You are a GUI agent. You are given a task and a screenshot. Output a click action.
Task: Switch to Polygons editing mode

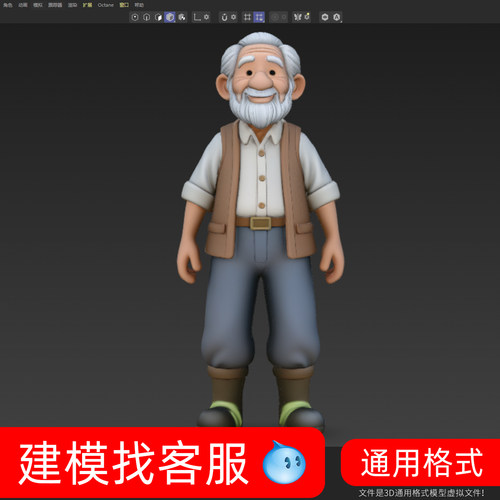(158, 17)
